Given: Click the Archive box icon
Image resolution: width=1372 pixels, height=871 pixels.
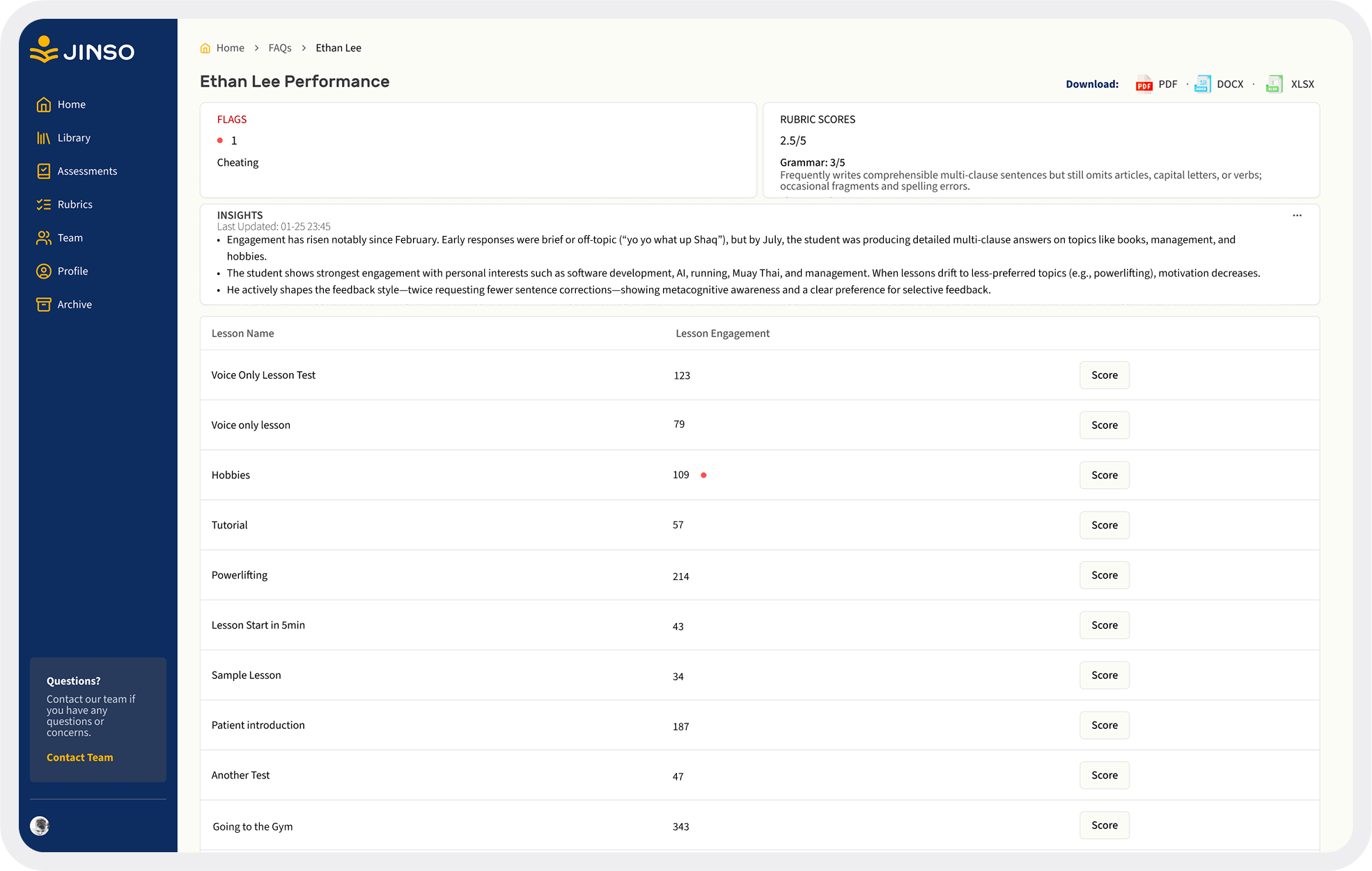Looking at the screenshot, I should tap(43, 305).
